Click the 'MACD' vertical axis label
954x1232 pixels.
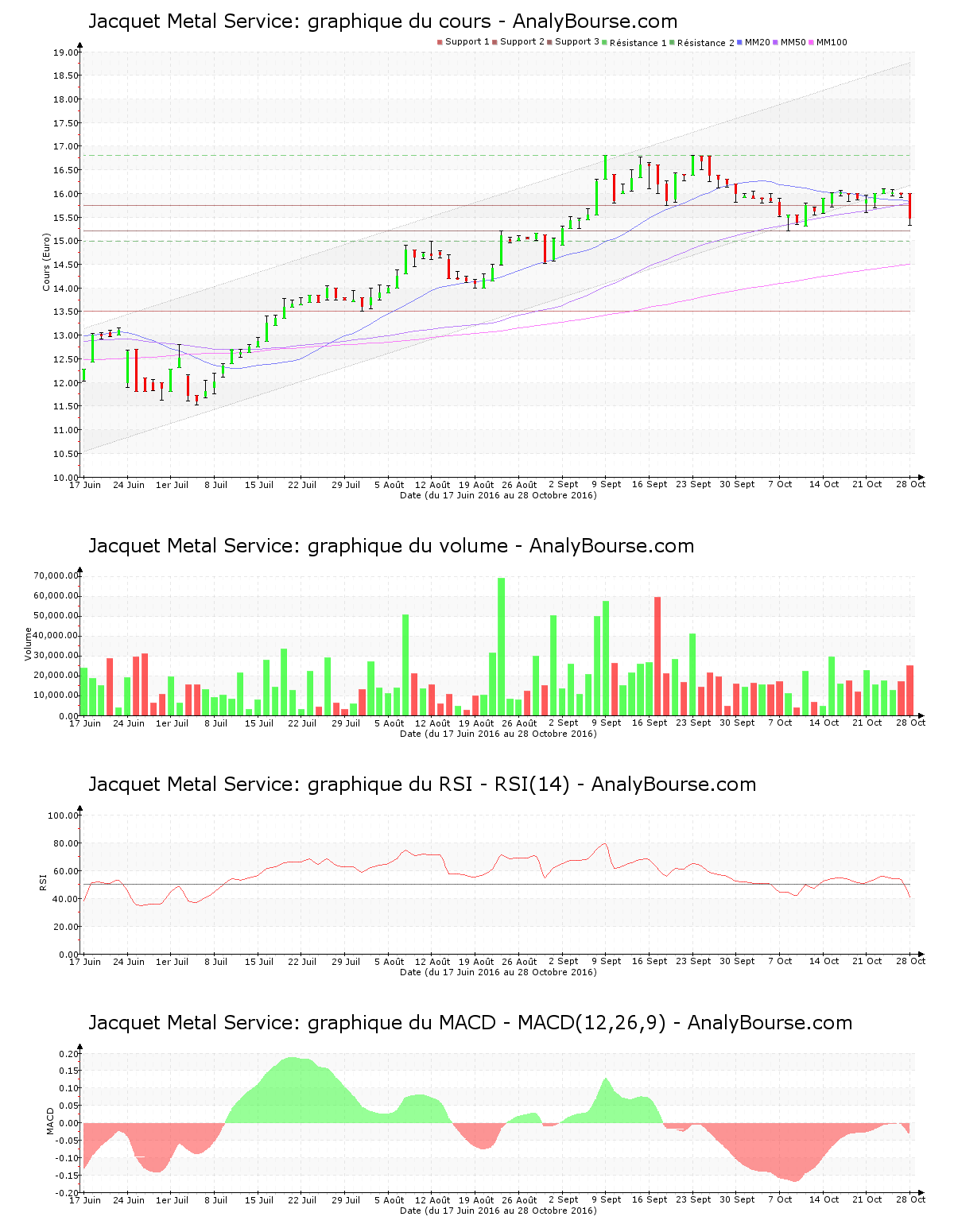50,1121
